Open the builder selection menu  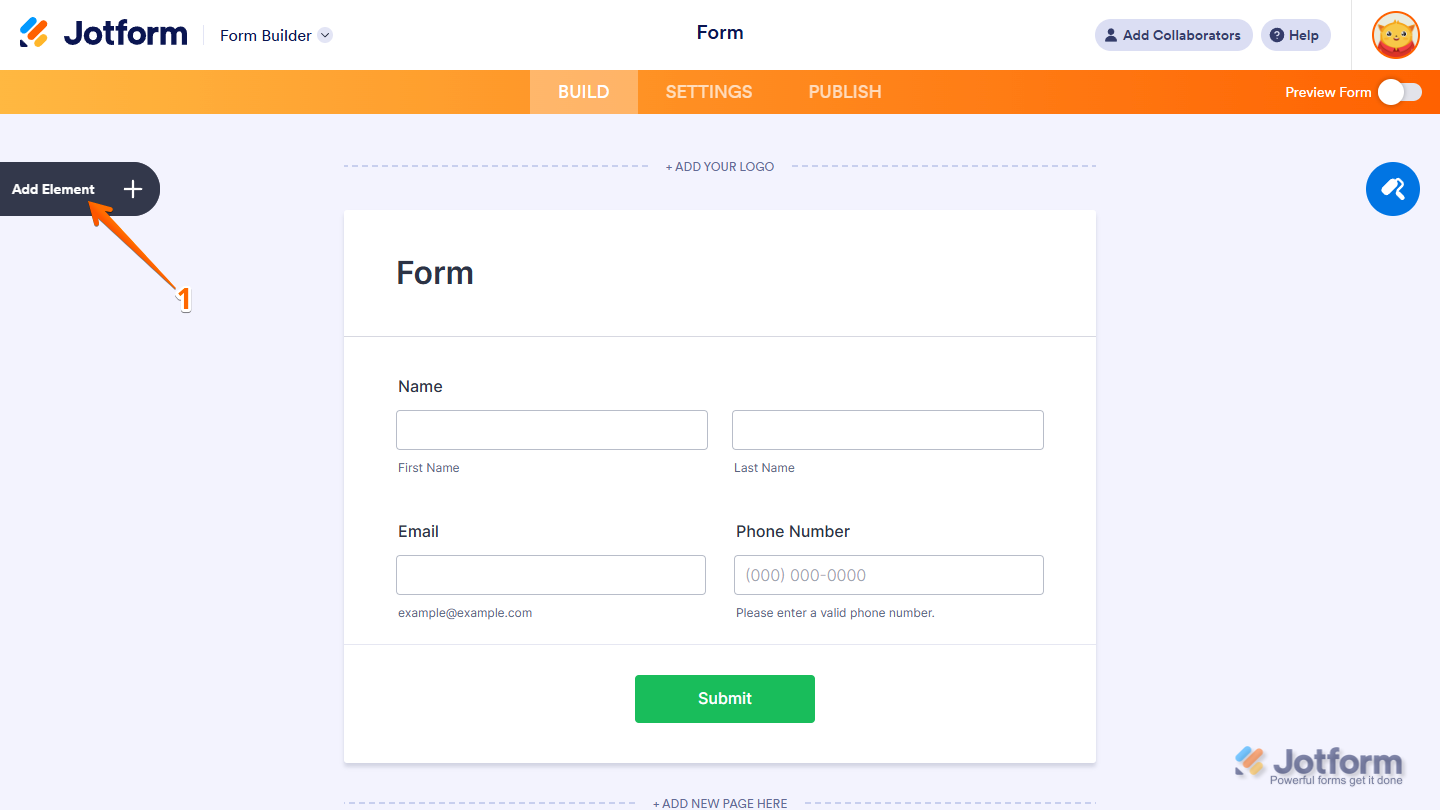coord(275,35)
